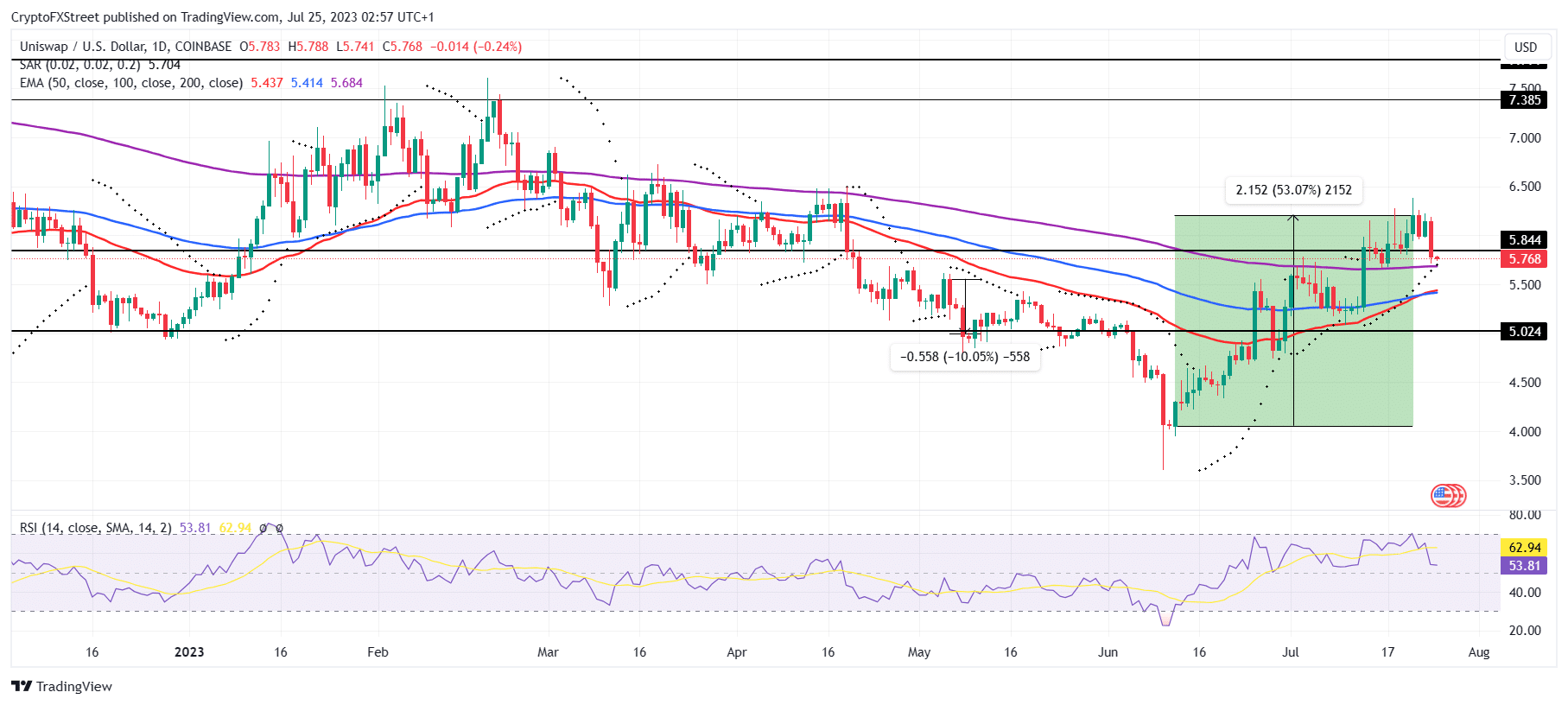This screenshot has height=705, width=1568.
Task: Click the 5.024 support line label
Action: [x=1525, y=332]
